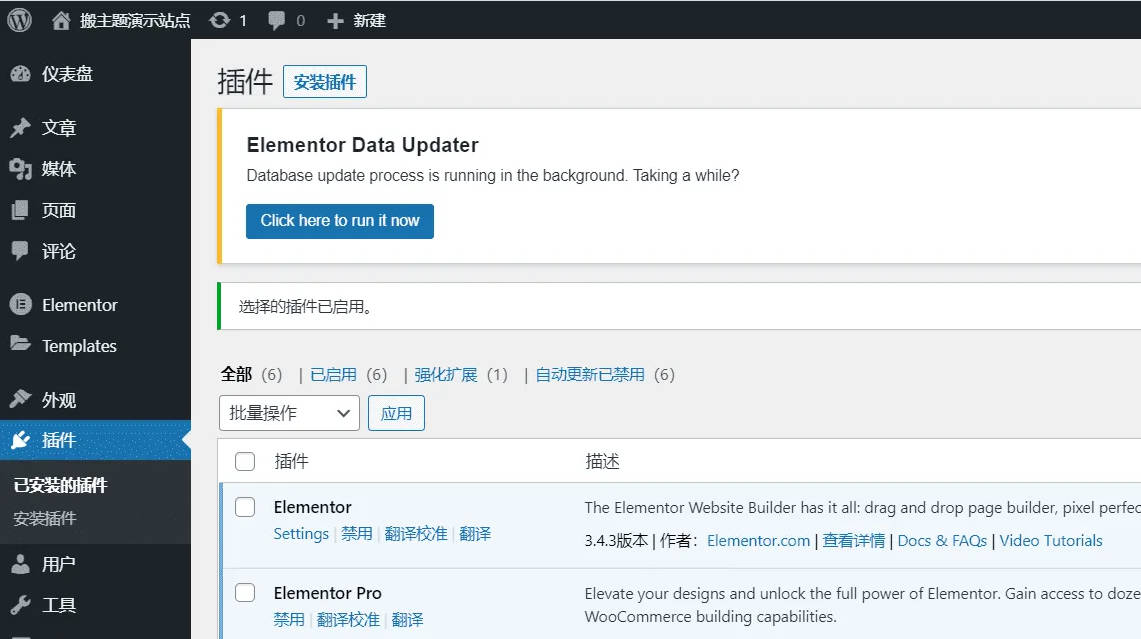Click 查看详情 link for Elementor
The height and width of the screenshot is (639, 1141).
(854, 541)
